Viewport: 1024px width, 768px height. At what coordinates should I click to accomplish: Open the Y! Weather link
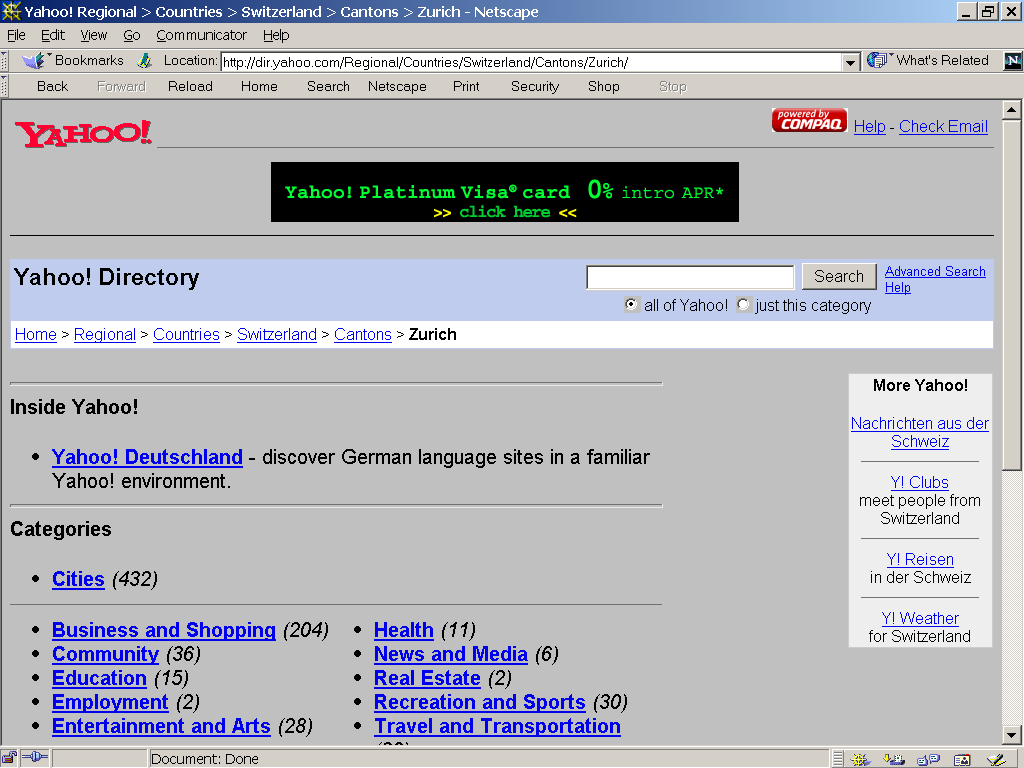click(920, 618)
